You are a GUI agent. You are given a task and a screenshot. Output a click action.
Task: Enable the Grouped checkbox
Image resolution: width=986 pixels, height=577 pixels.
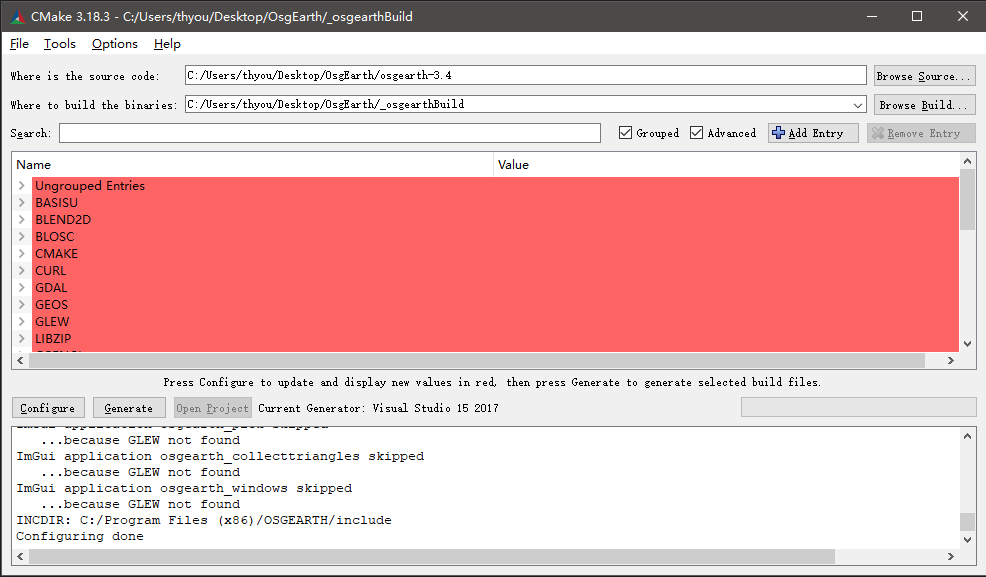[x=626, y=133]
